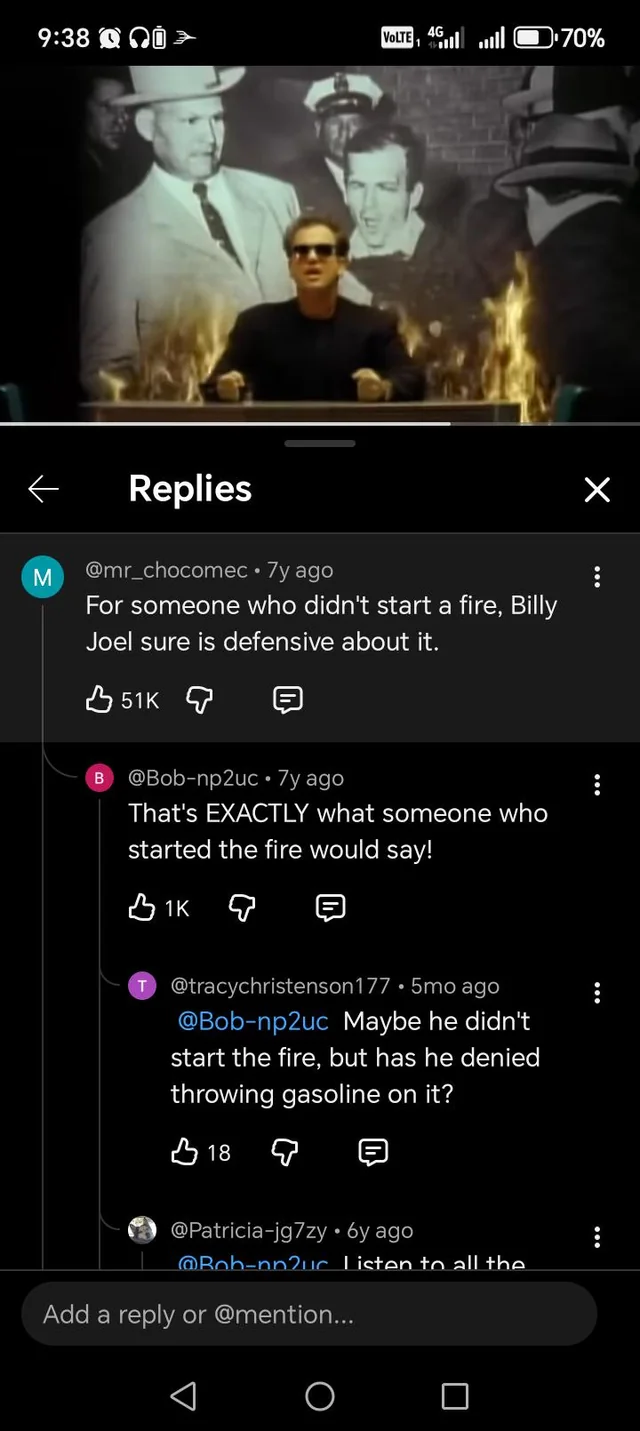Dislike the @Bob-np2uc reply
The width and height of the screenshot is (640, 1431).
pyautogui.click(x=243, y=908)
